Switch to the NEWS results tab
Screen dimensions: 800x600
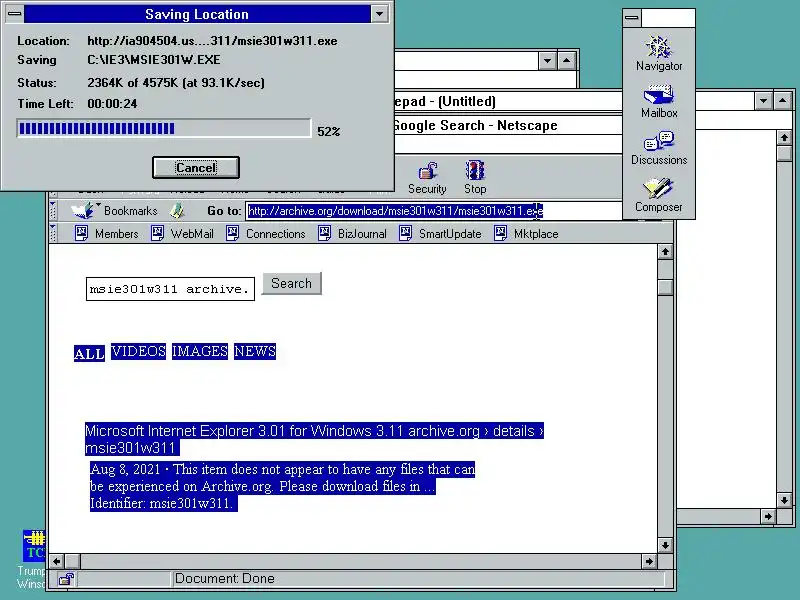pyautogui.click(x=255, y=351)
